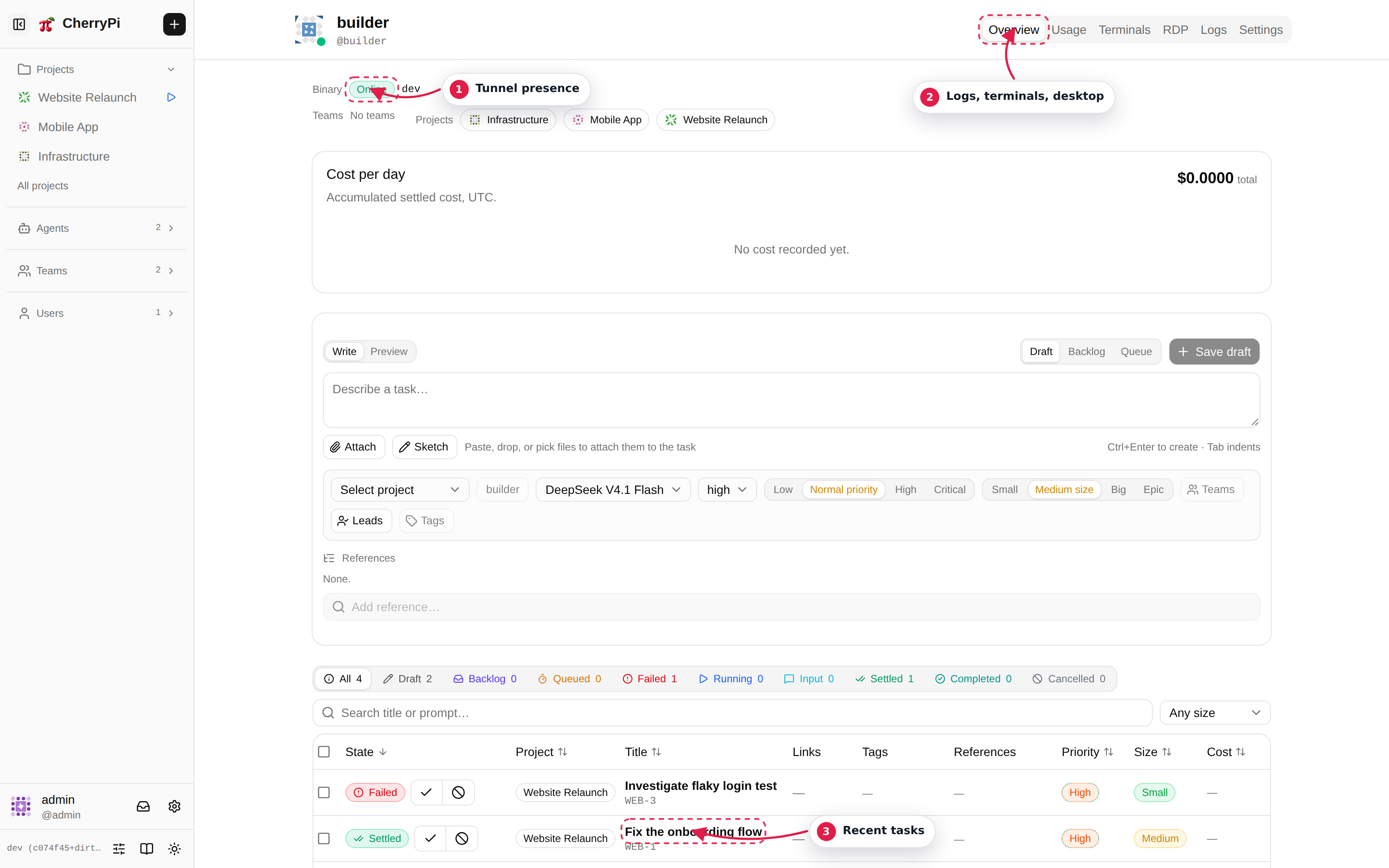Open the Tags picker
The width and height of the screenshot is (1389, 868).
[x=426, y=521]
